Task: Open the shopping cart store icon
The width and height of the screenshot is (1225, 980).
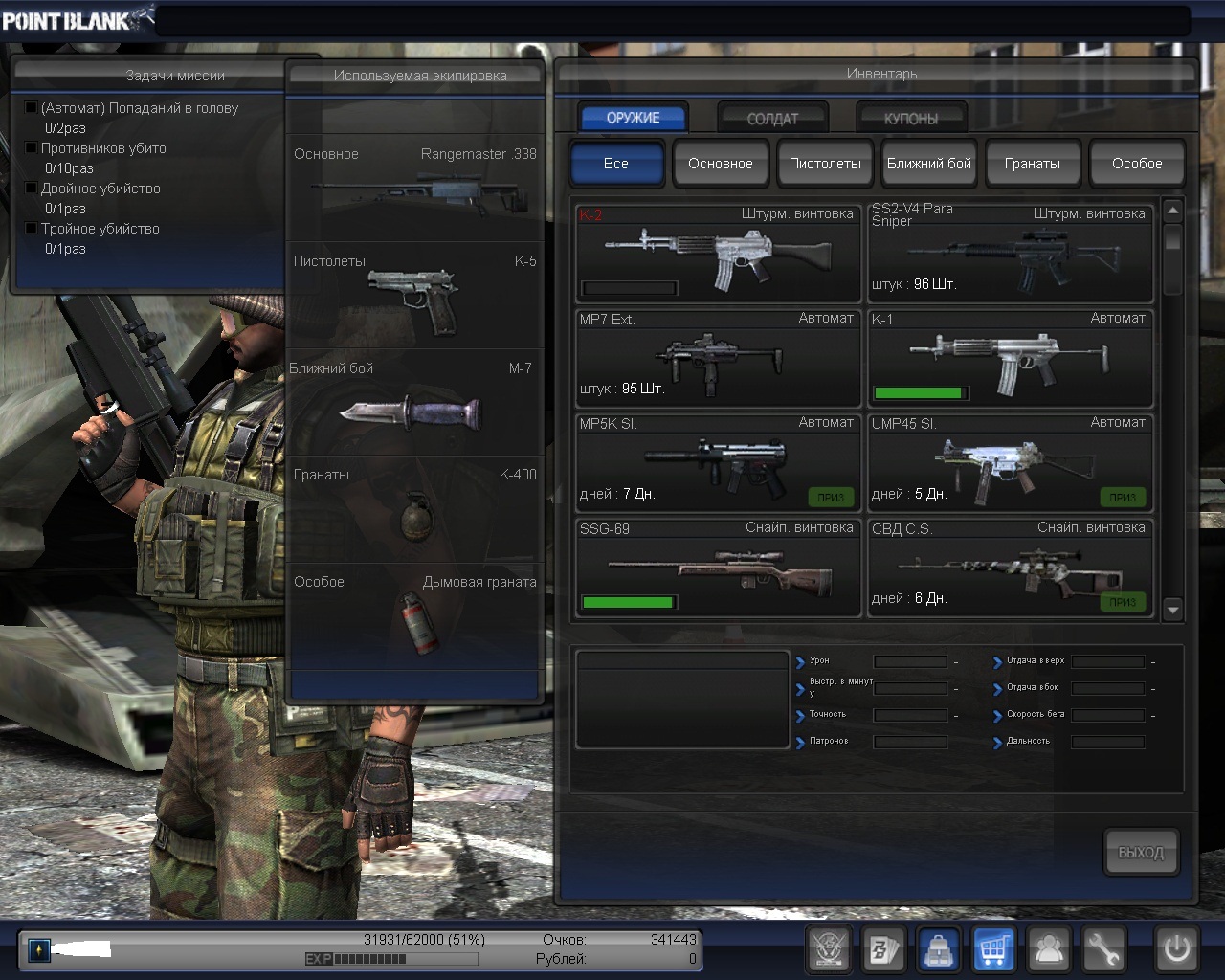Action: coord(994,950)
